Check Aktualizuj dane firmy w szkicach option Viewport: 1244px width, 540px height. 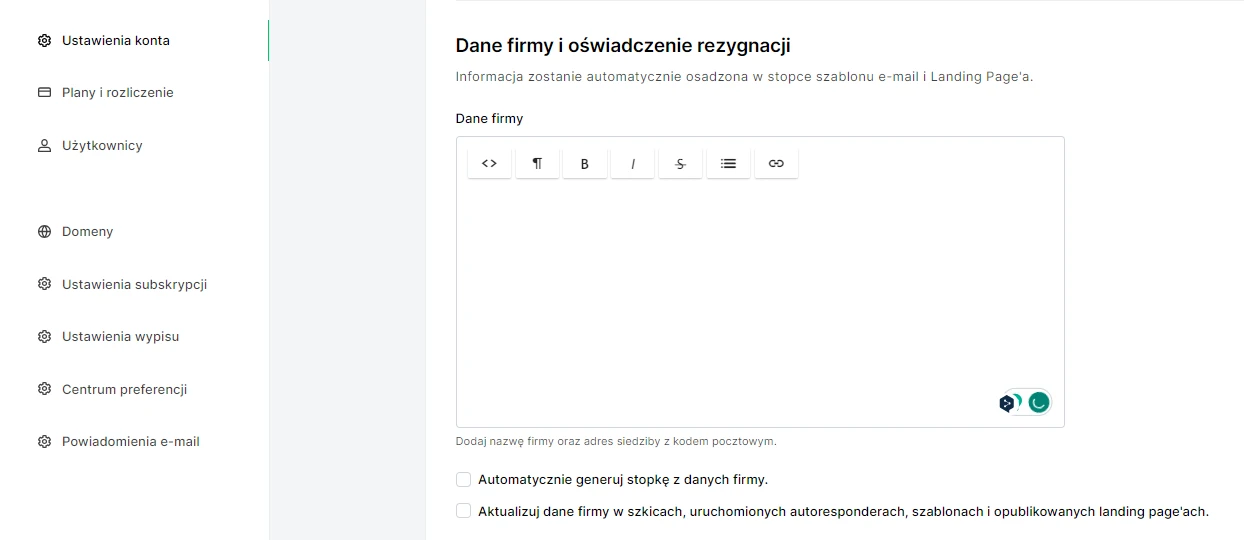click(463, 511)
